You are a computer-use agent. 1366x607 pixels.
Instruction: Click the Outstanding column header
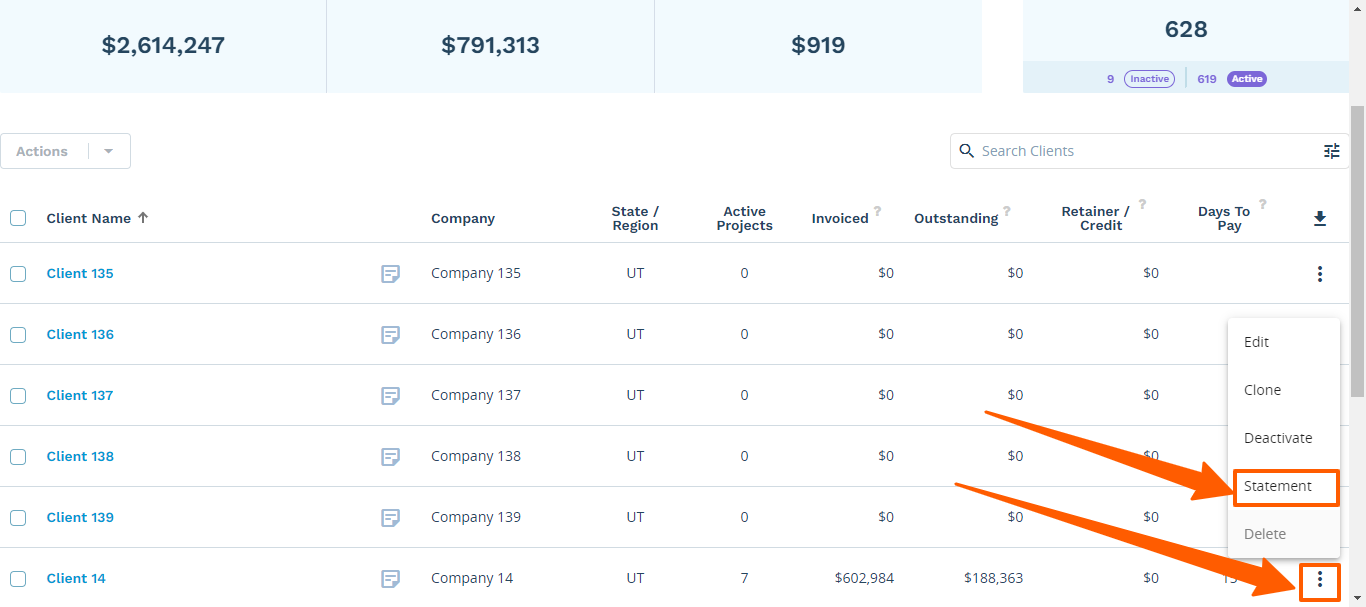pos(956,219)
